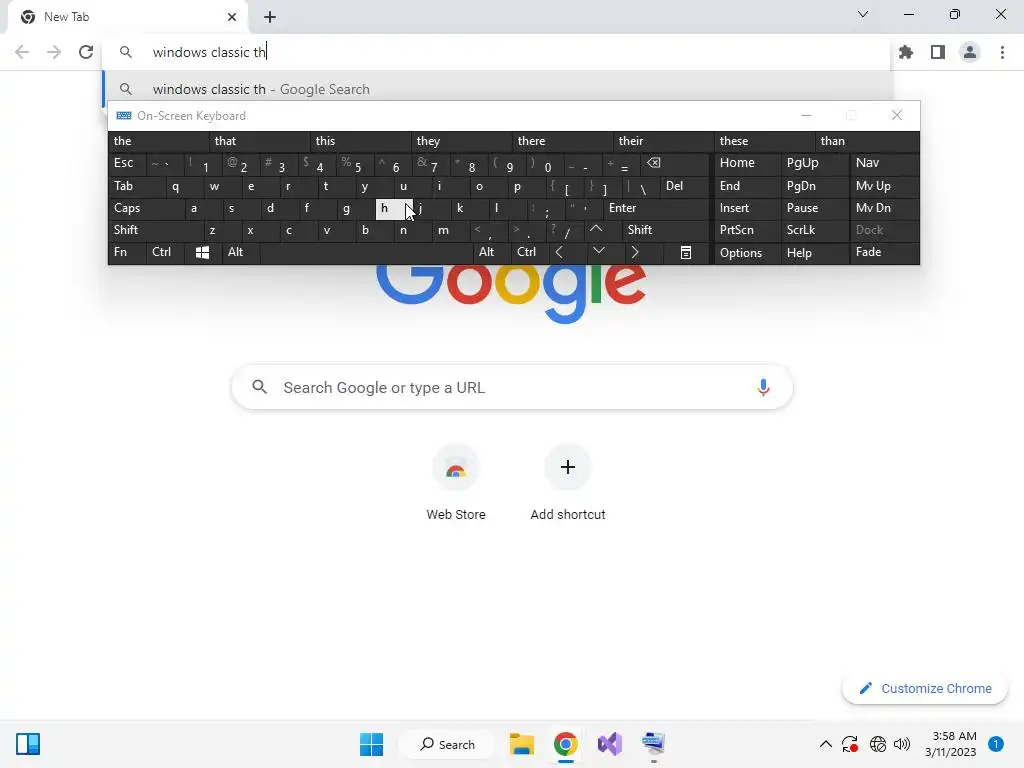The width and height of the screenshot is (1024, 768).
Task: Choose the prediction 'they'
Action: (x=462, y=141)
